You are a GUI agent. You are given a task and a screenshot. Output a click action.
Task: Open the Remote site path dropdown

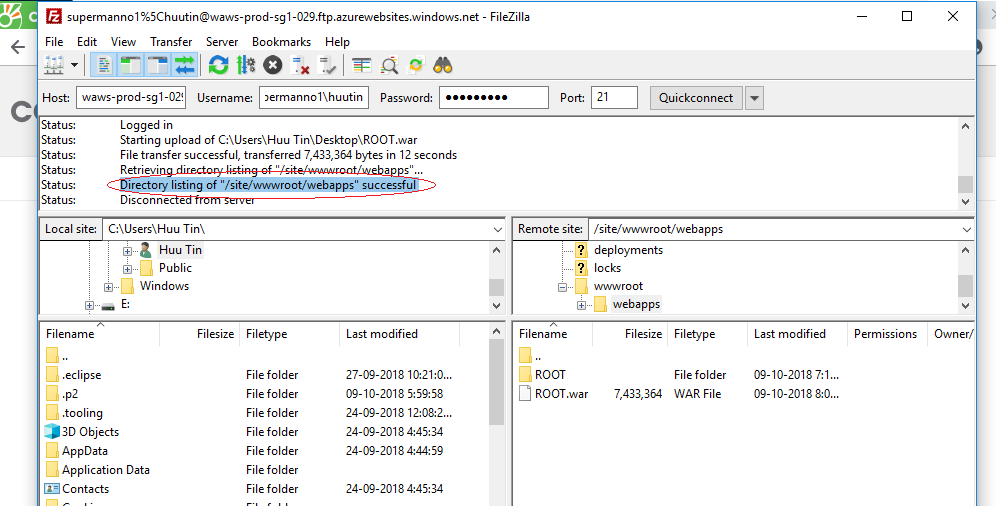(x=966, y=230)
